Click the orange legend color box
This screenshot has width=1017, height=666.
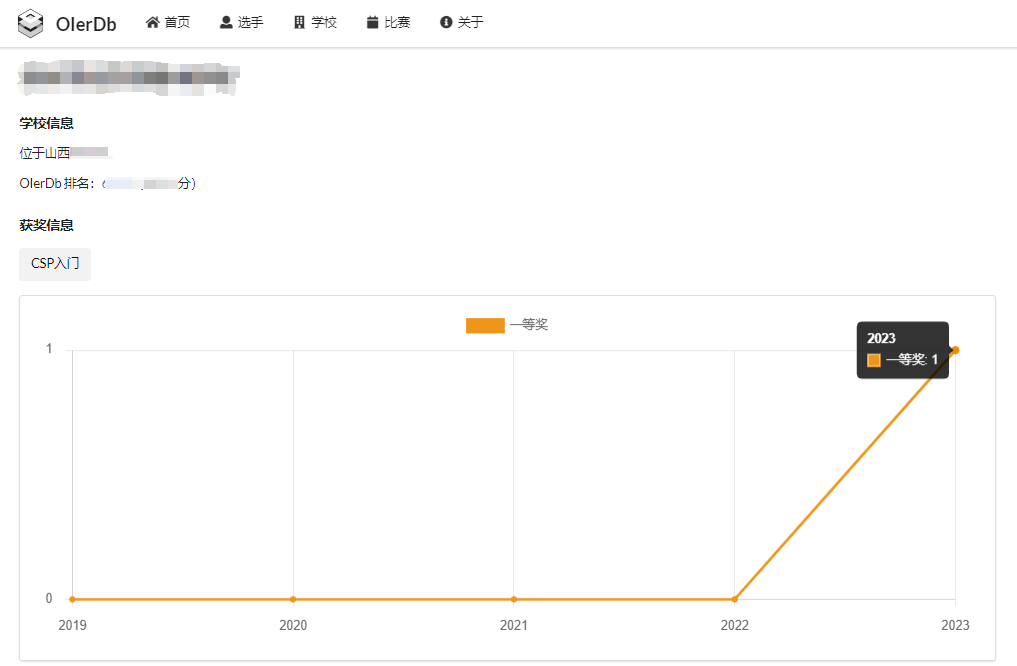[x=485, y=325]
